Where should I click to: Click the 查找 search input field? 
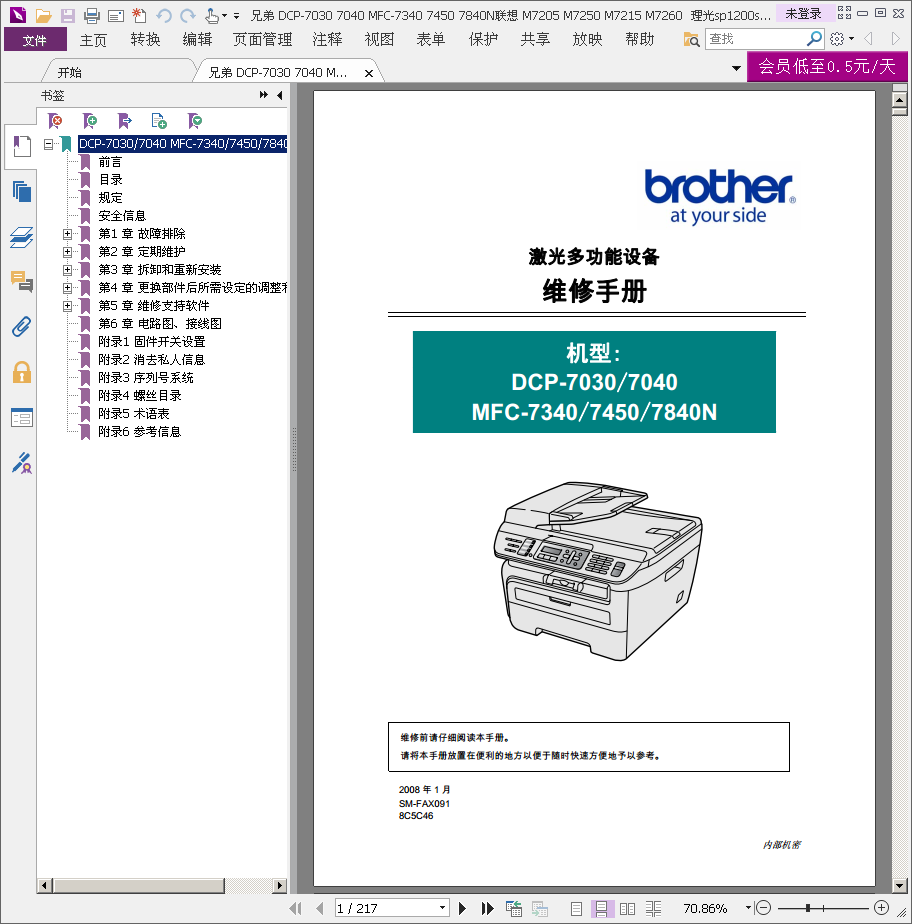coord(756,39)
